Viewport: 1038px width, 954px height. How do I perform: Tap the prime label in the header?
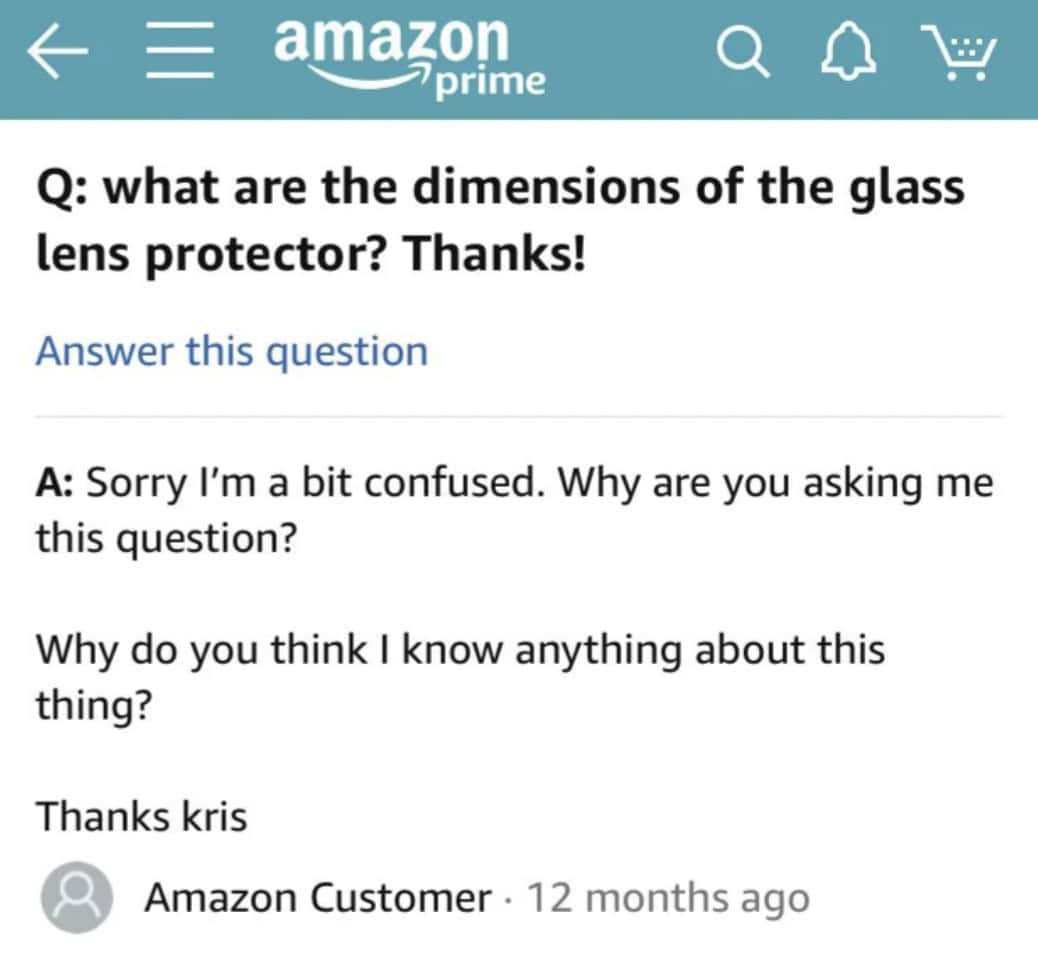(x=487, y=82)
